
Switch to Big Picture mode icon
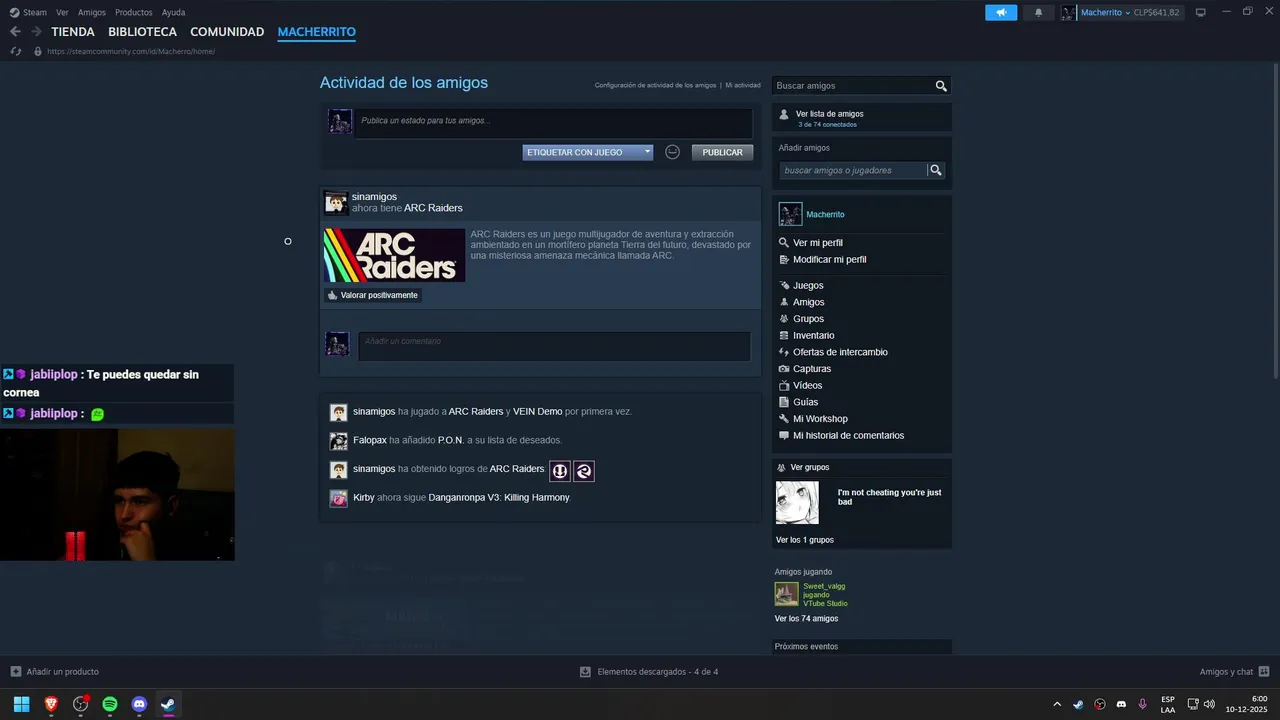click(x=1201, y=13)
